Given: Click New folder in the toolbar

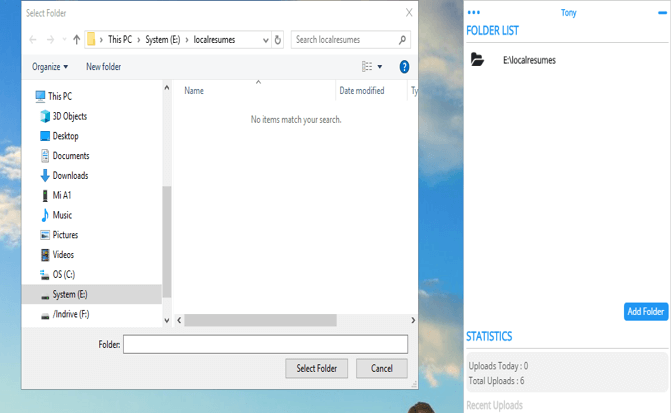Looking at the screenshot, I should (x=103, y=67).
